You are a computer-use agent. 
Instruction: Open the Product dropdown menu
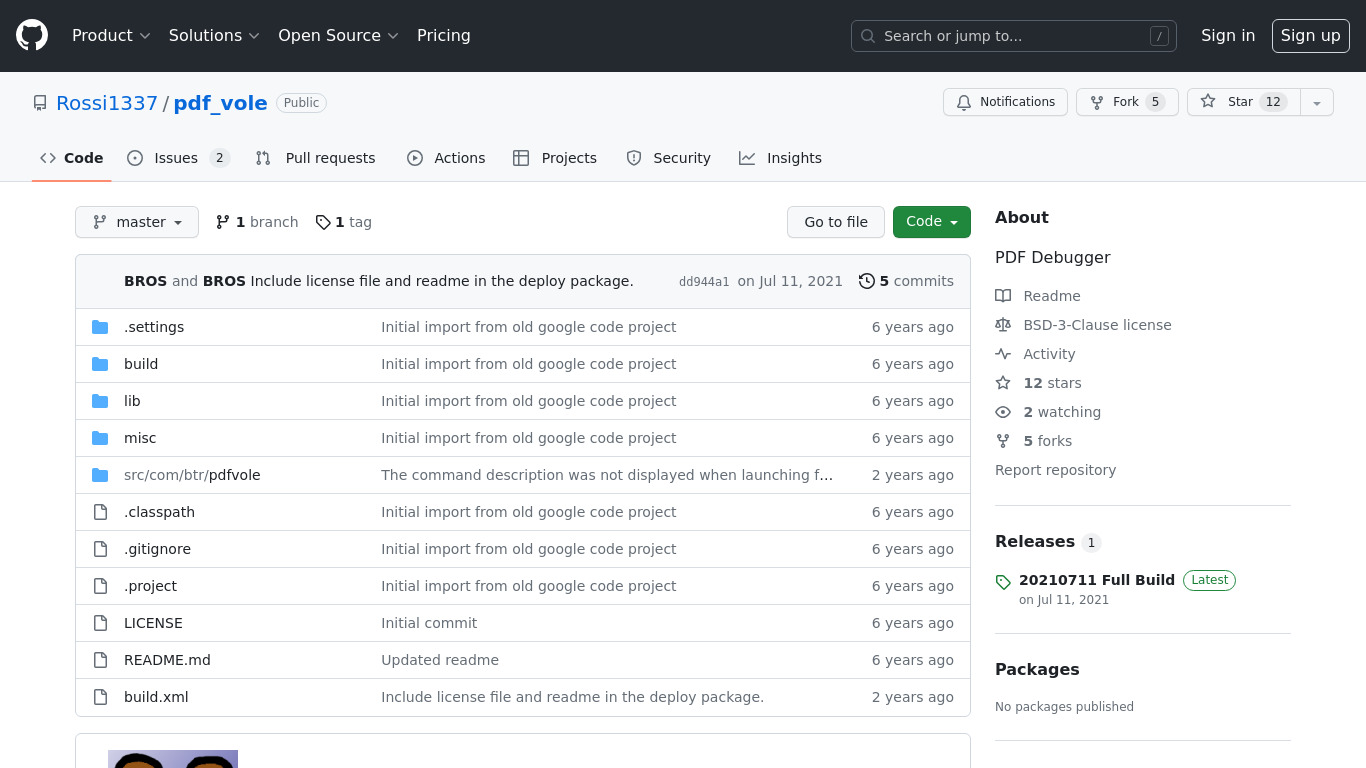[111, 36]
